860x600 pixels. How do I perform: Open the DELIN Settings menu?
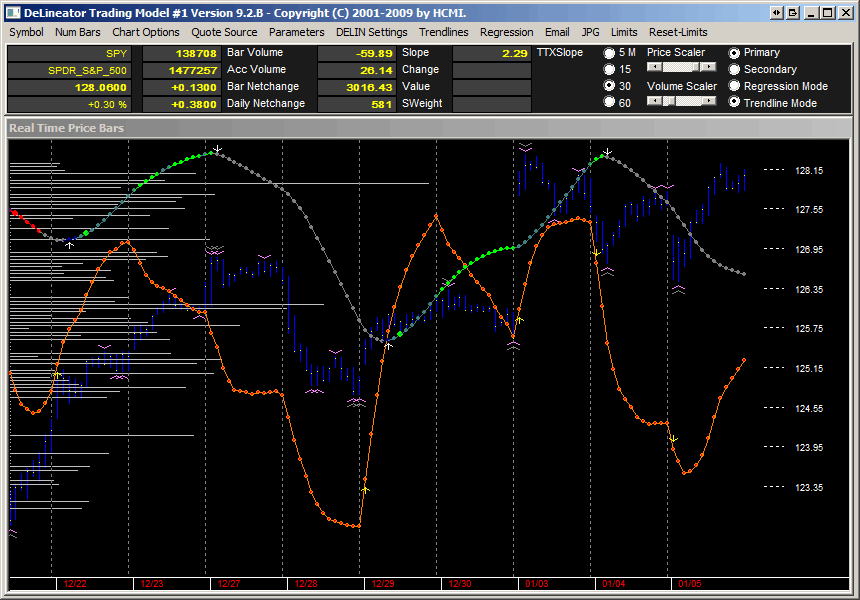372,32
